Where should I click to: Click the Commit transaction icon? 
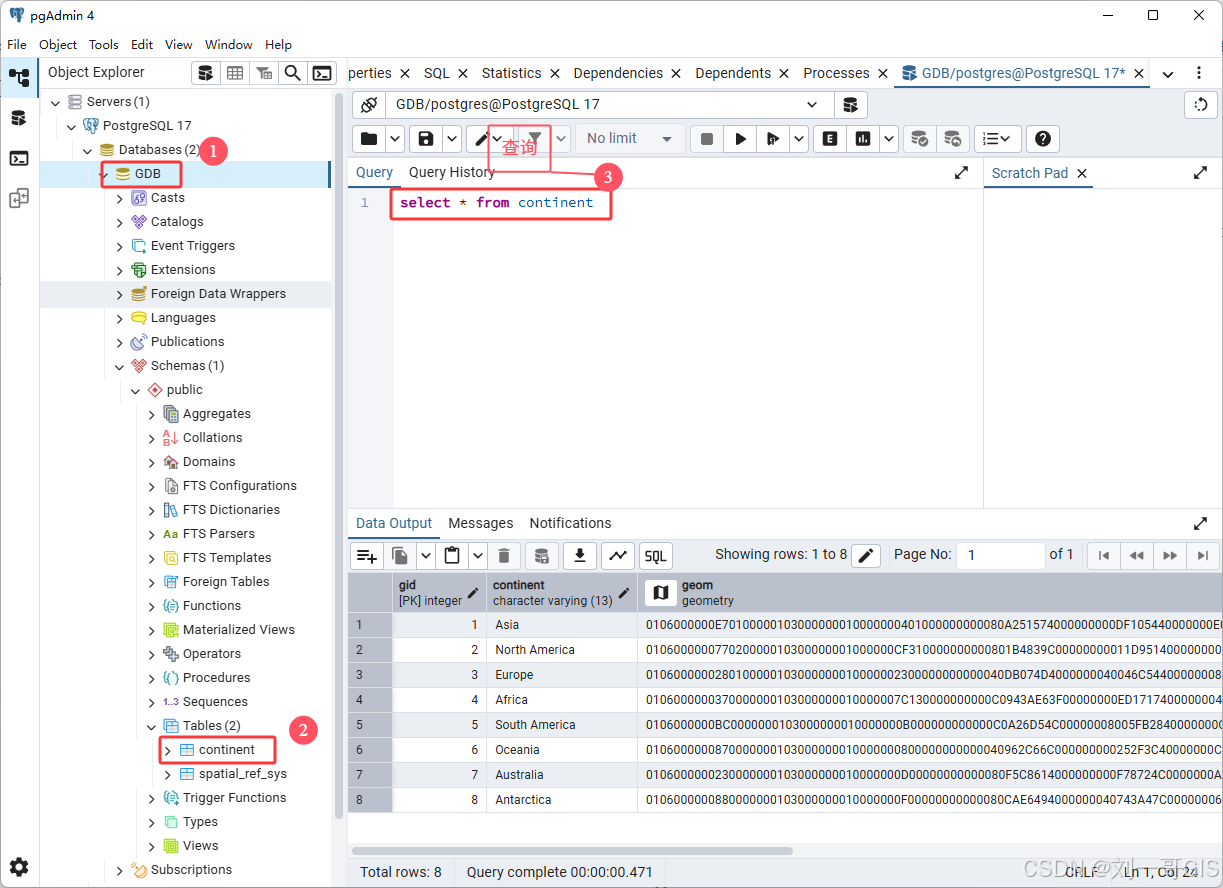point(919,138)
